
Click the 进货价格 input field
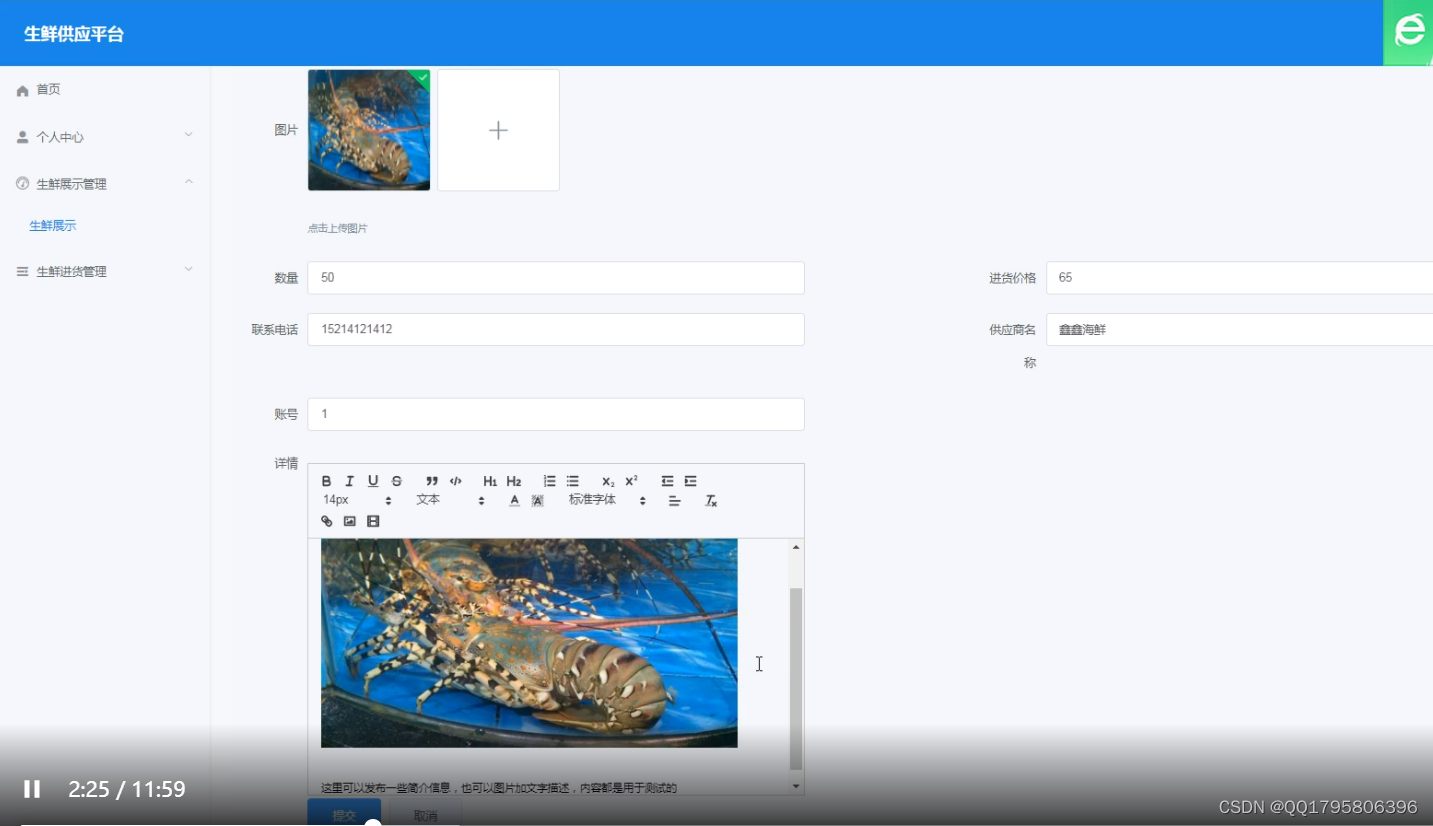[x=1239, y=278]
